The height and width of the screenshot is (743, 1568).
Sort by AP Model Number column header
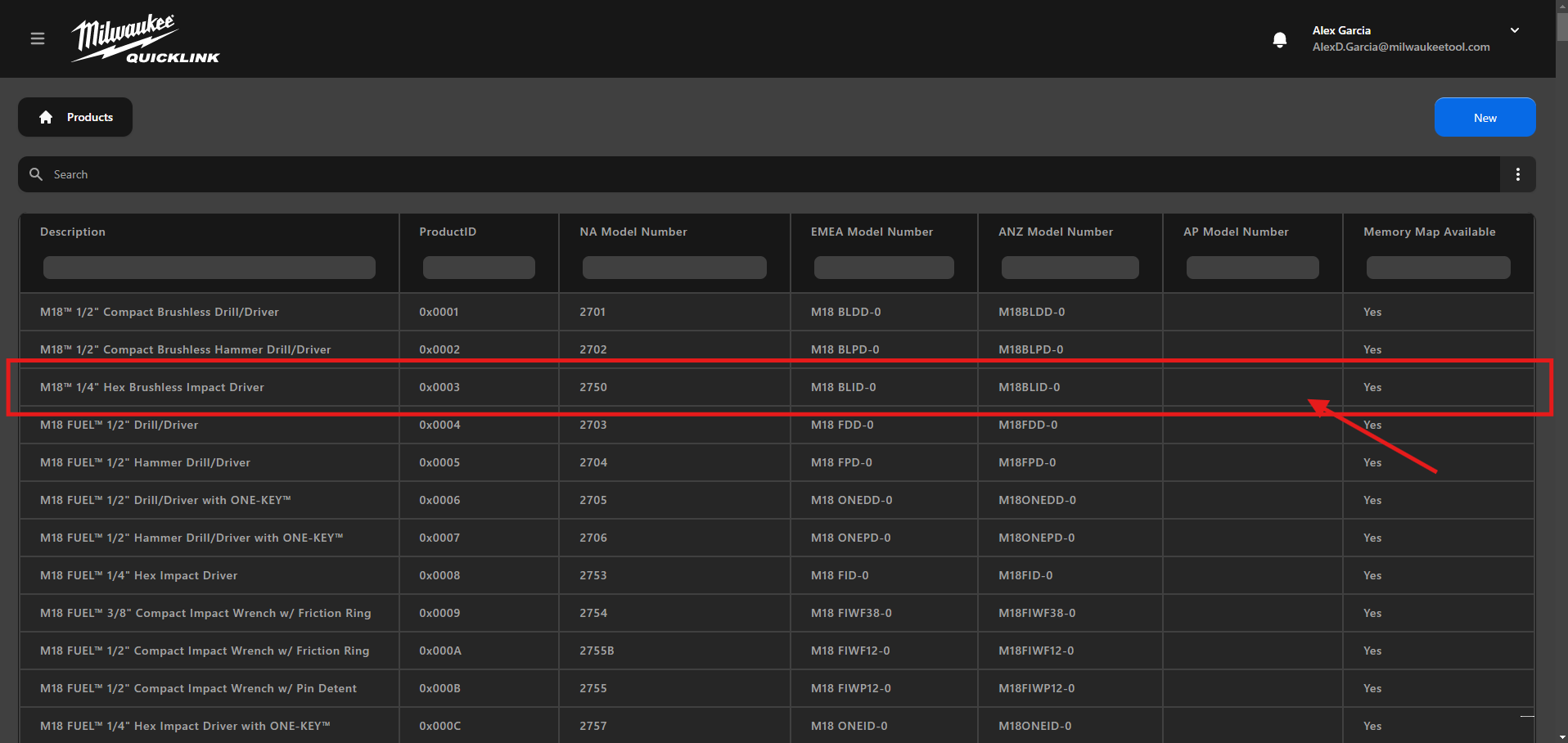pos(1236,232)
